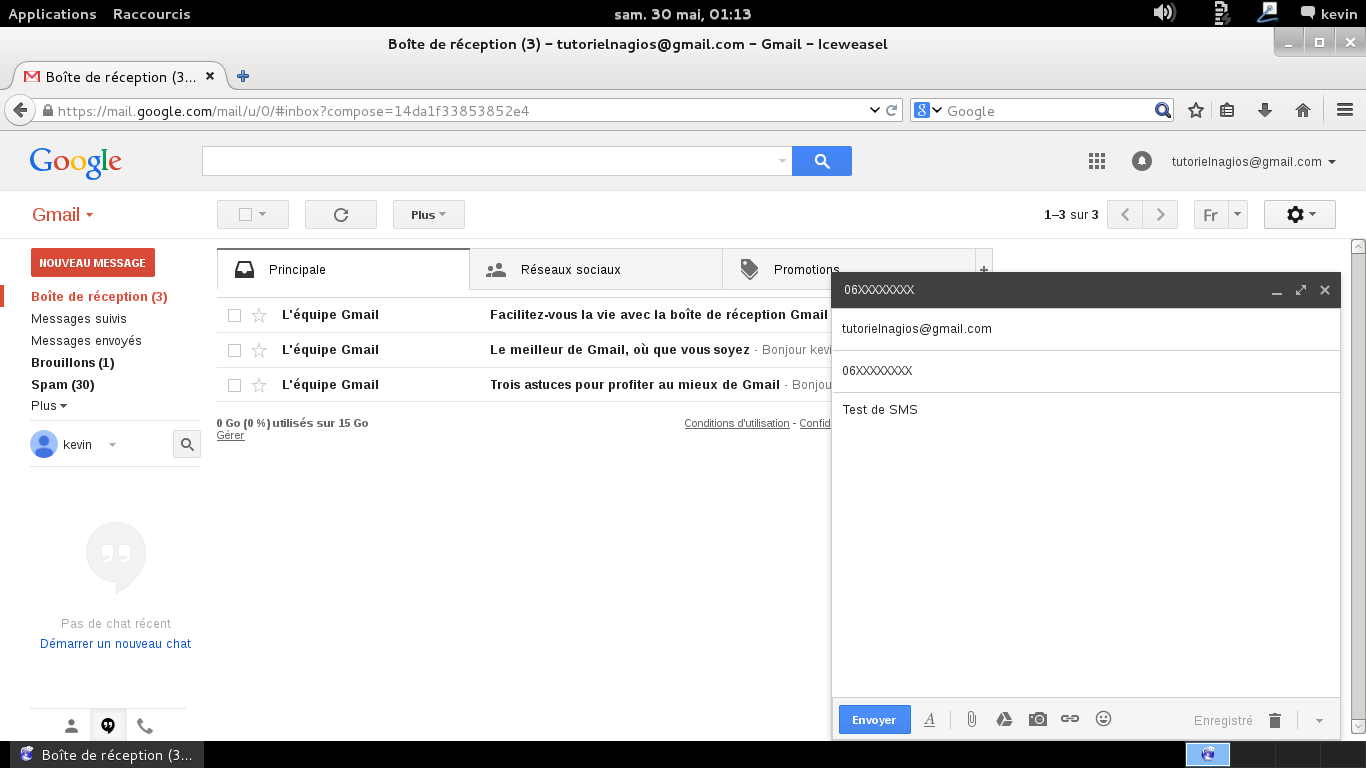Click the subject field 06XXXXXXXX in compose
The height and width of the screenshot is (768, 1366).
point(1086,371)
